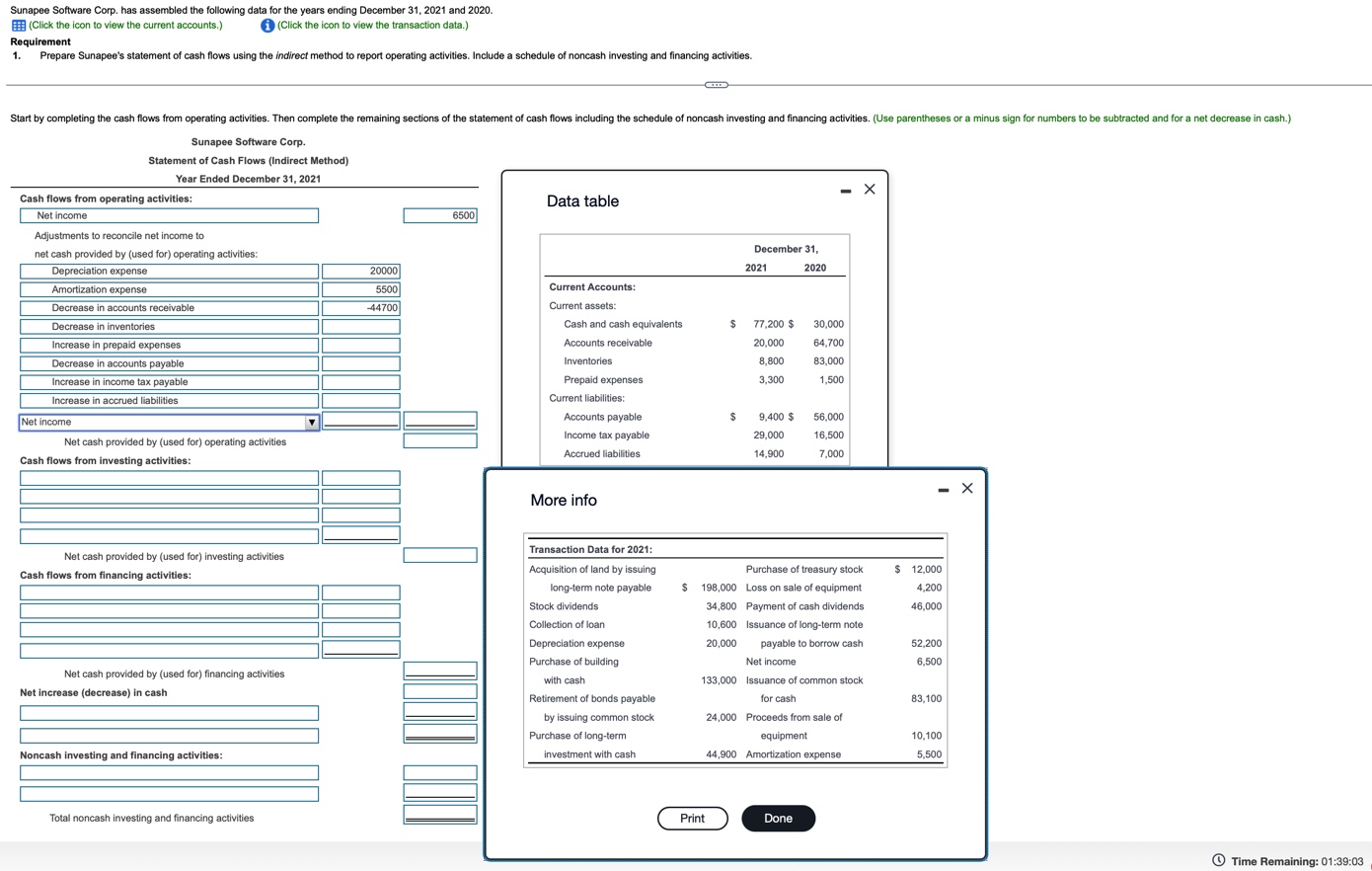Click the 64,700 accounts receivable value for 2020
This screenshot has height=871, width=1372.
tap(828, 343)
